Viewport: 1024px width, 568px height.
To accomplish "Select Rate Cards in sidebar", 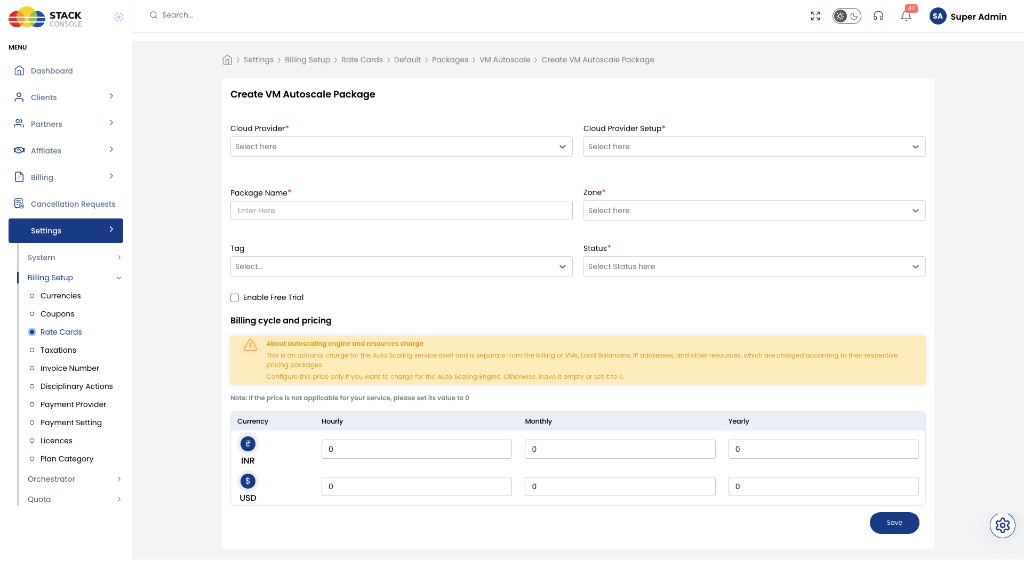I will coord(61,332).
